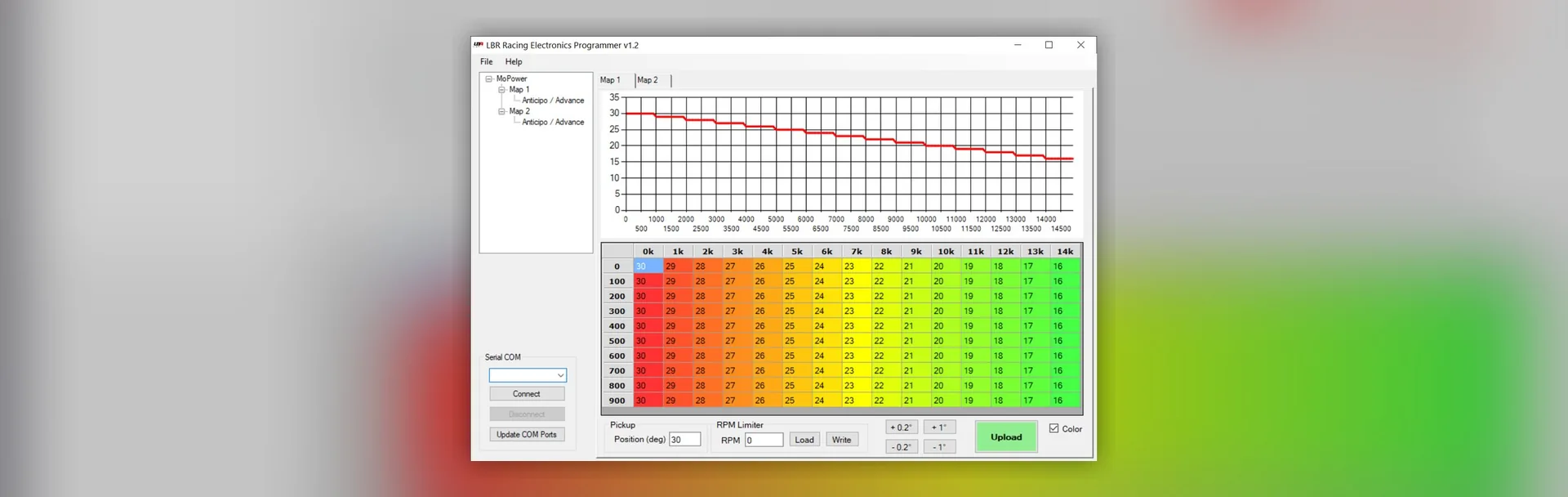Viewport: 1568px width, 497px height.
Task: Click the - 0.2° button
Action: (902, 447)
